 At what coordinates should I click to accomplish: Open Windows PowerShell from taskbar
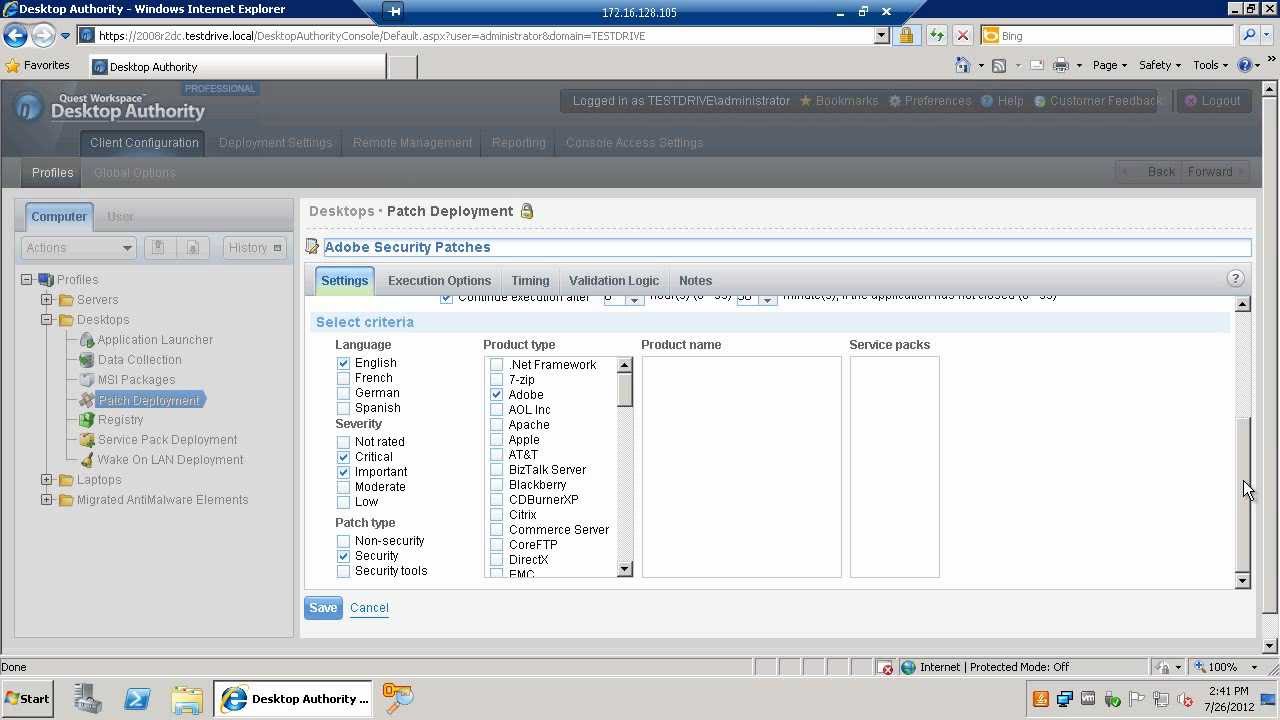(137, 698)
